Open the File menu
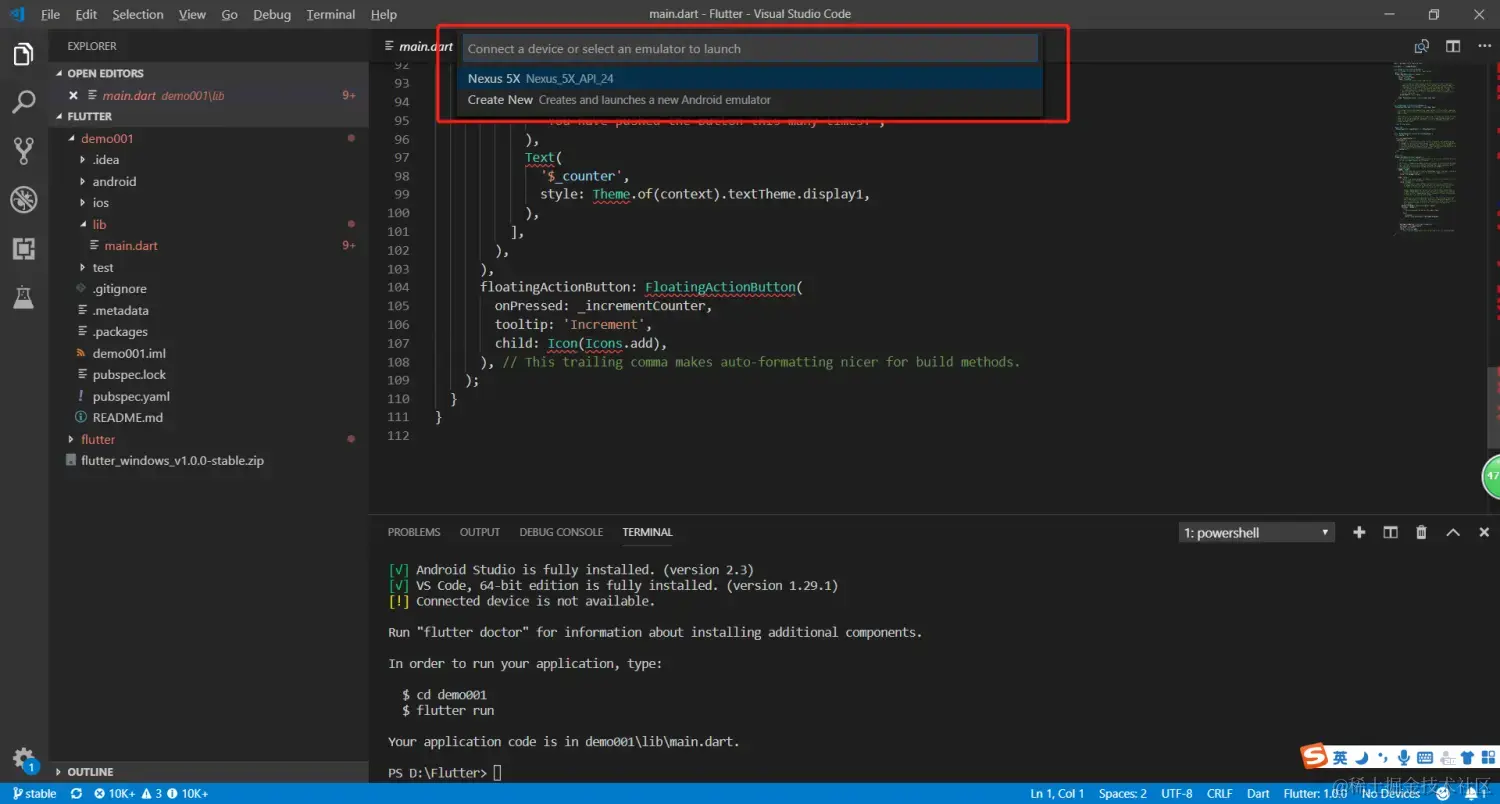 coord(51,14)
